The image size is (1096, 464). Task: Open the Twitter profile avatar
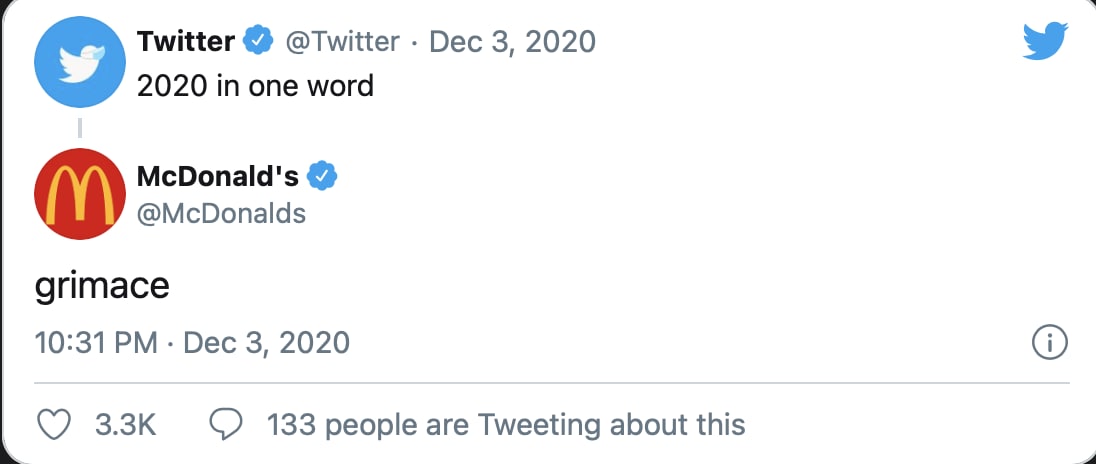(x=80, y=62)
